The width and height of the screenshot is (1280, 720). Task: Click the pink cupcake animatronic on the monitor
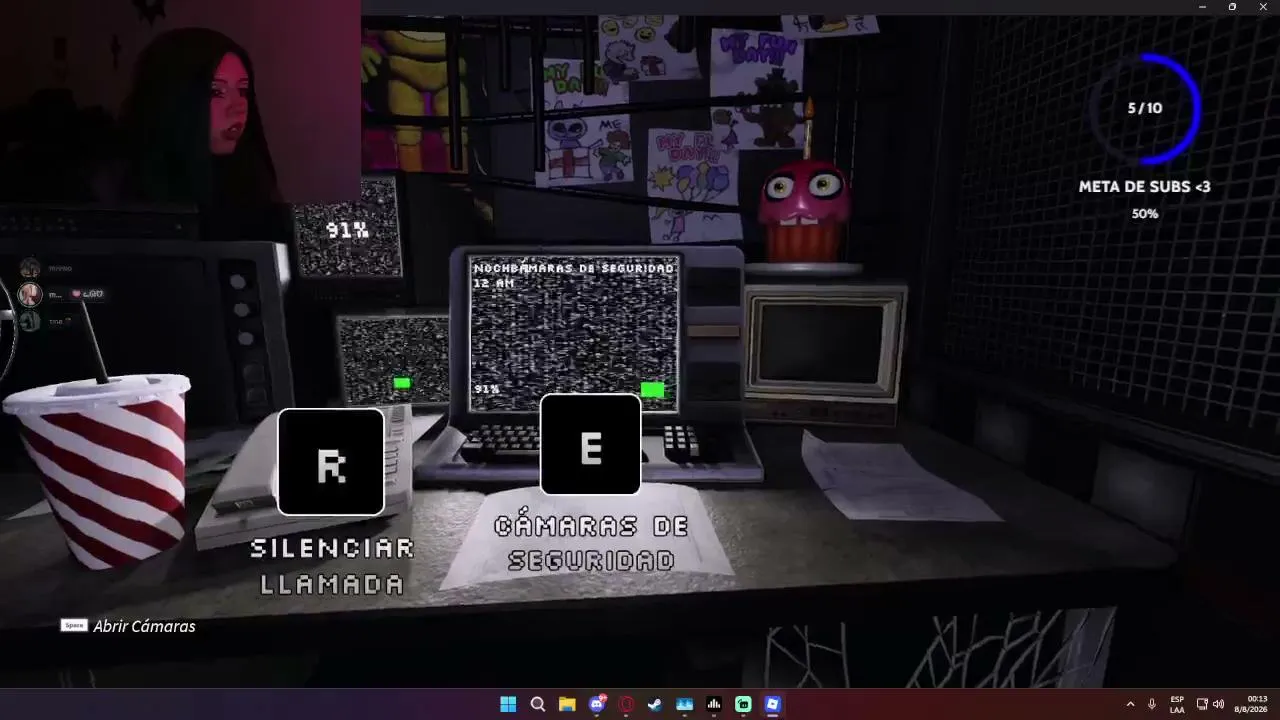click(806, 212)
